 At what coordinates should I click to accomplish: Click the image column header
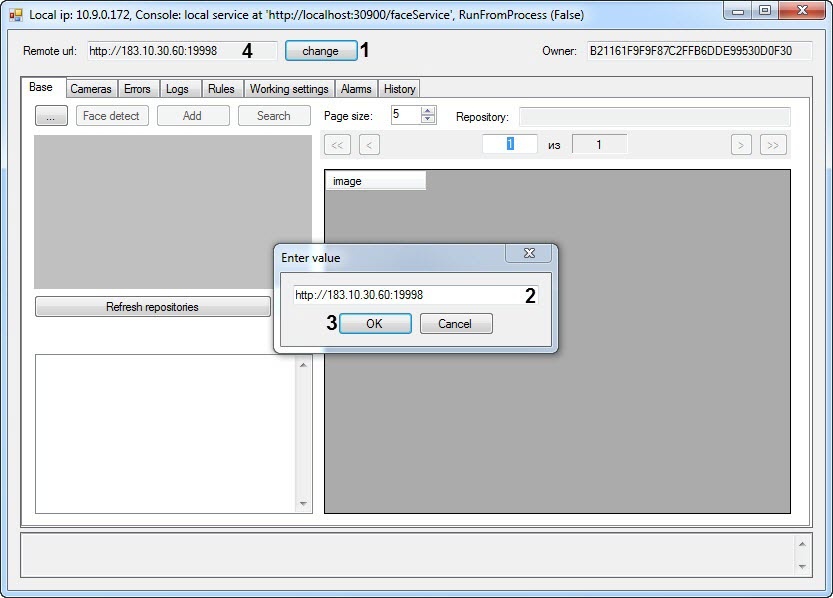[x=375, y=181]
